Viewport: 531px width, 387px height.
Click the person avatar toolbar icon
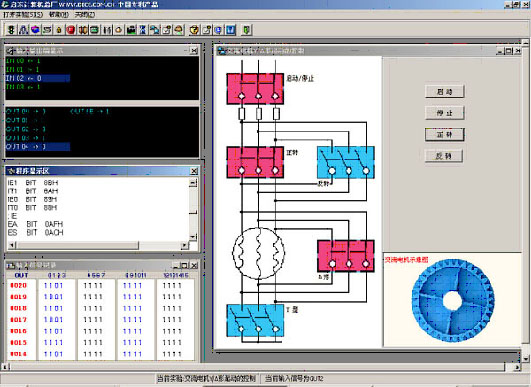178,30
